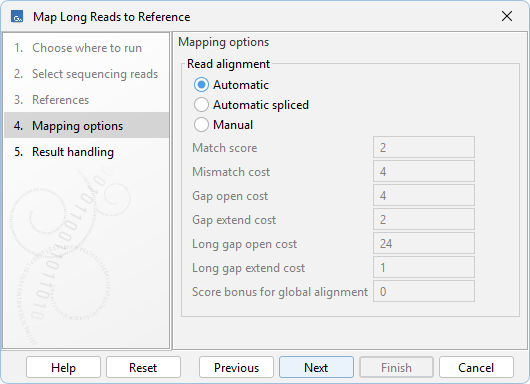Open the Help documentation

[x=63, y=367]
